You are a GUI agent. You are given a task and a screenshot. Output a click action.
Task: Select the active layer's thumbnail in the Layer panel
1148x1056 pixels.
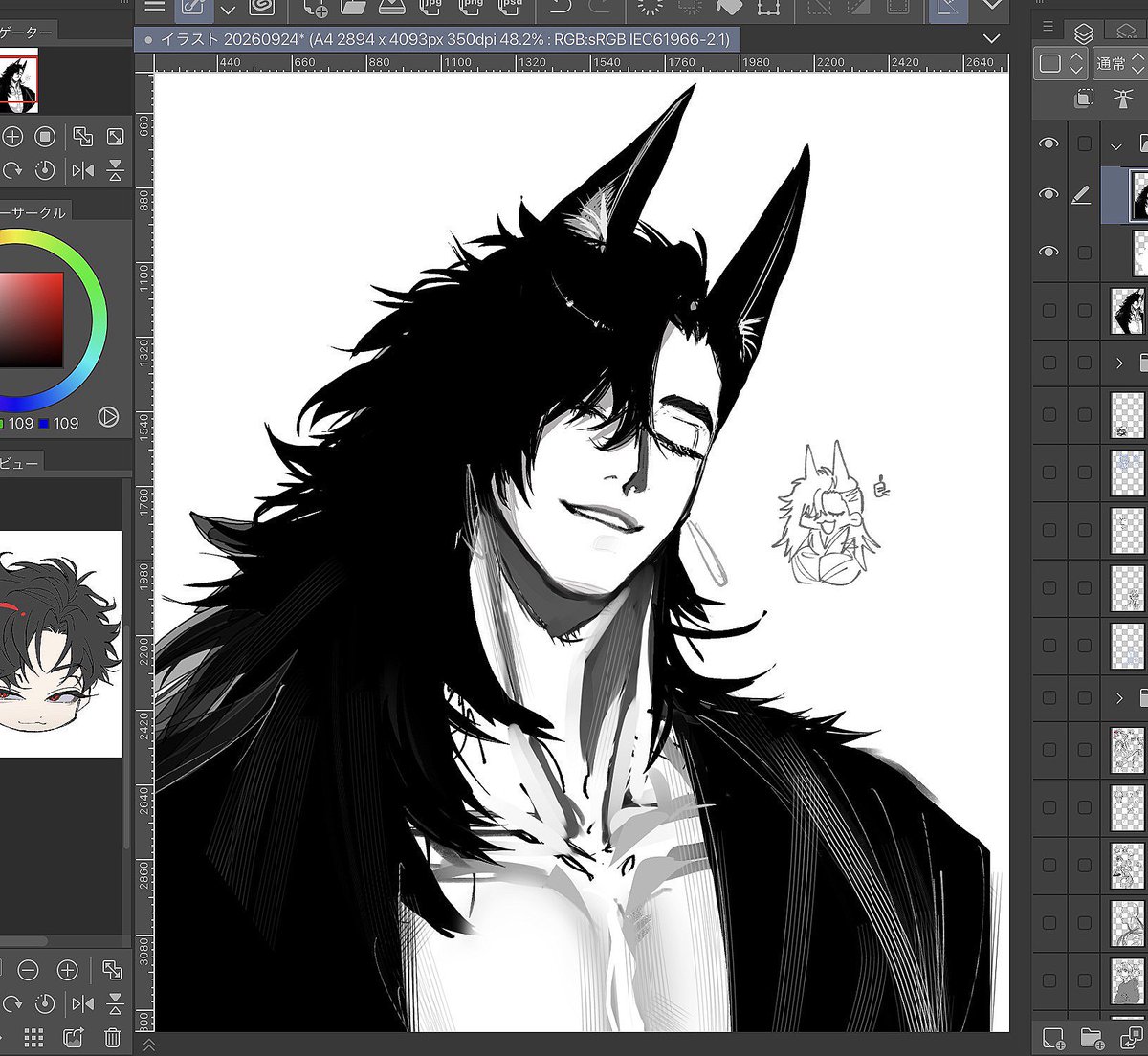click(x=1138, y=194)
